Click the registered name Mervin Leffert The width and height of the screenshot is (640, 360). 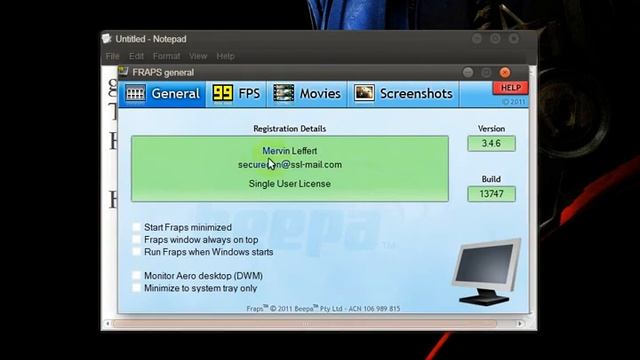coord(289,151)
